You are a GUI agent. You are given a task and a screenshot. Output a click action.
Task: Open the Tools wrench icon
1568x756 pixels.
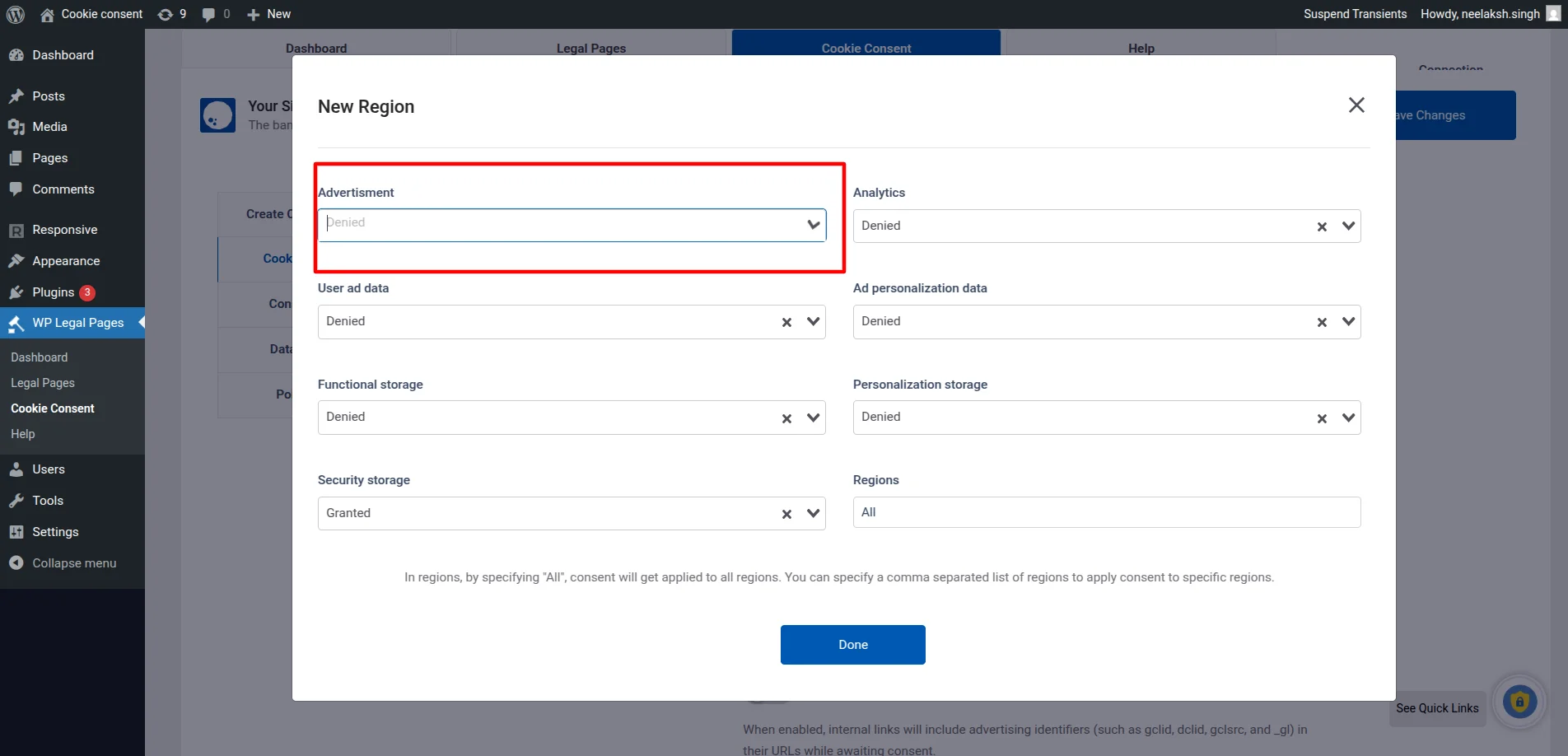18,501
